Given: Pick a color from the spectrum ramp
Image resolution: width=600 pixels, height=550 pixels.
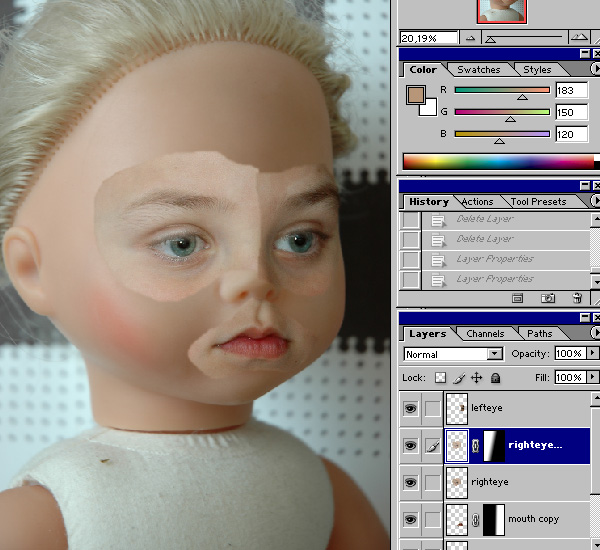Looking at the screenshot, I should [498, 162].
